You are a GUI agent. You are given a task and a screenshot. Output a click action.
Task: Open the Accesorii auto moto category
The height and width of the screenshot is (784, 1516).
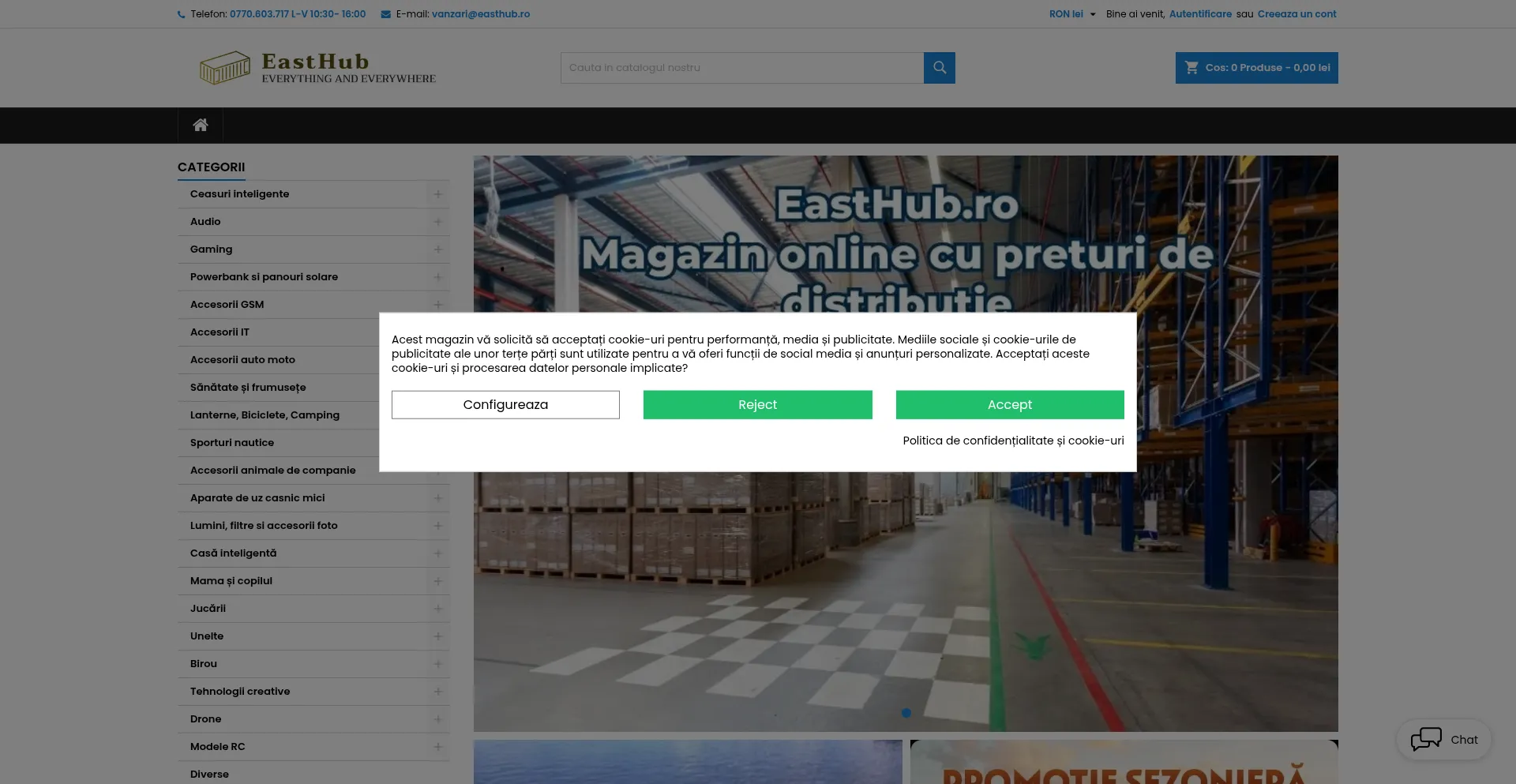(x=242, y=360)
